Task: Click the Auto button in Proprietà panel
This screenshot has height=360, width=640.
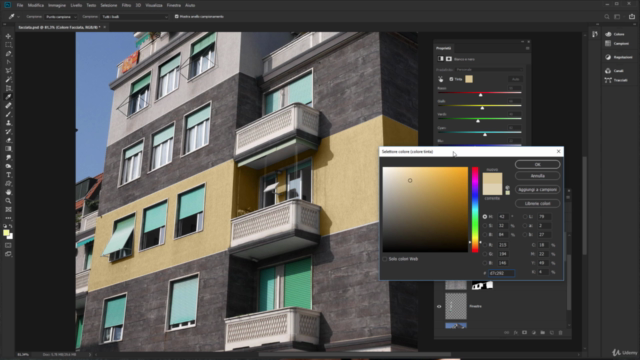Action: pos(516,79)
